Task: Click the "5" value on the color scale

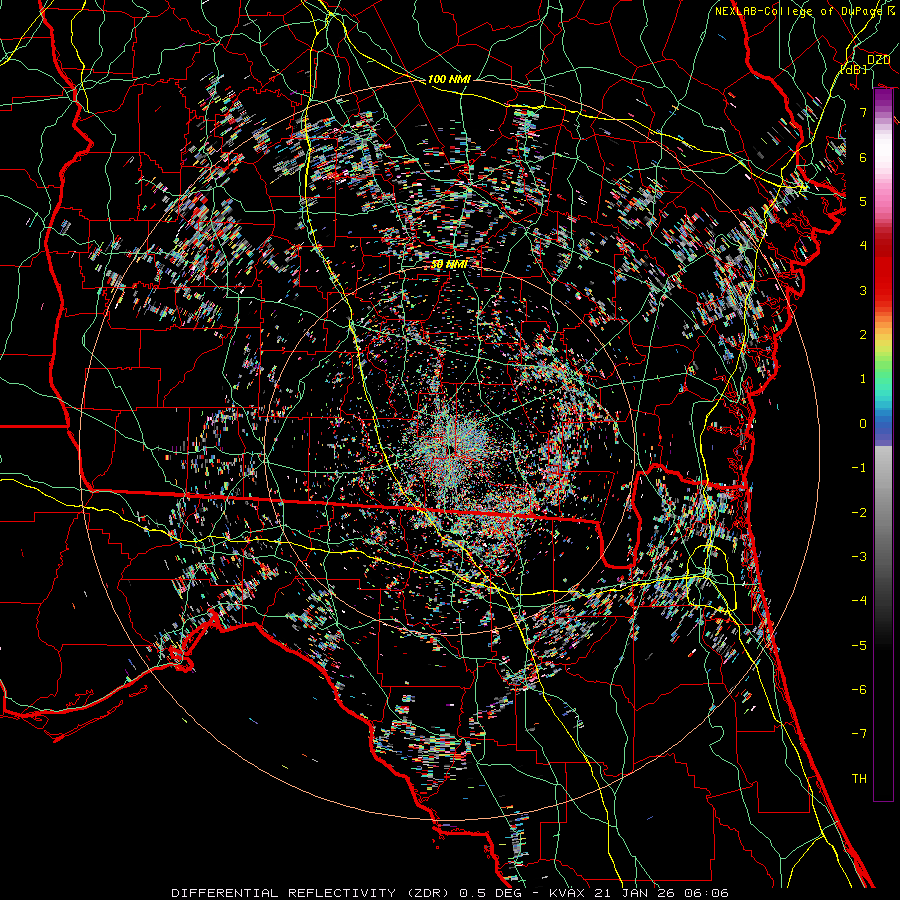Action: (x=863, y=201)
